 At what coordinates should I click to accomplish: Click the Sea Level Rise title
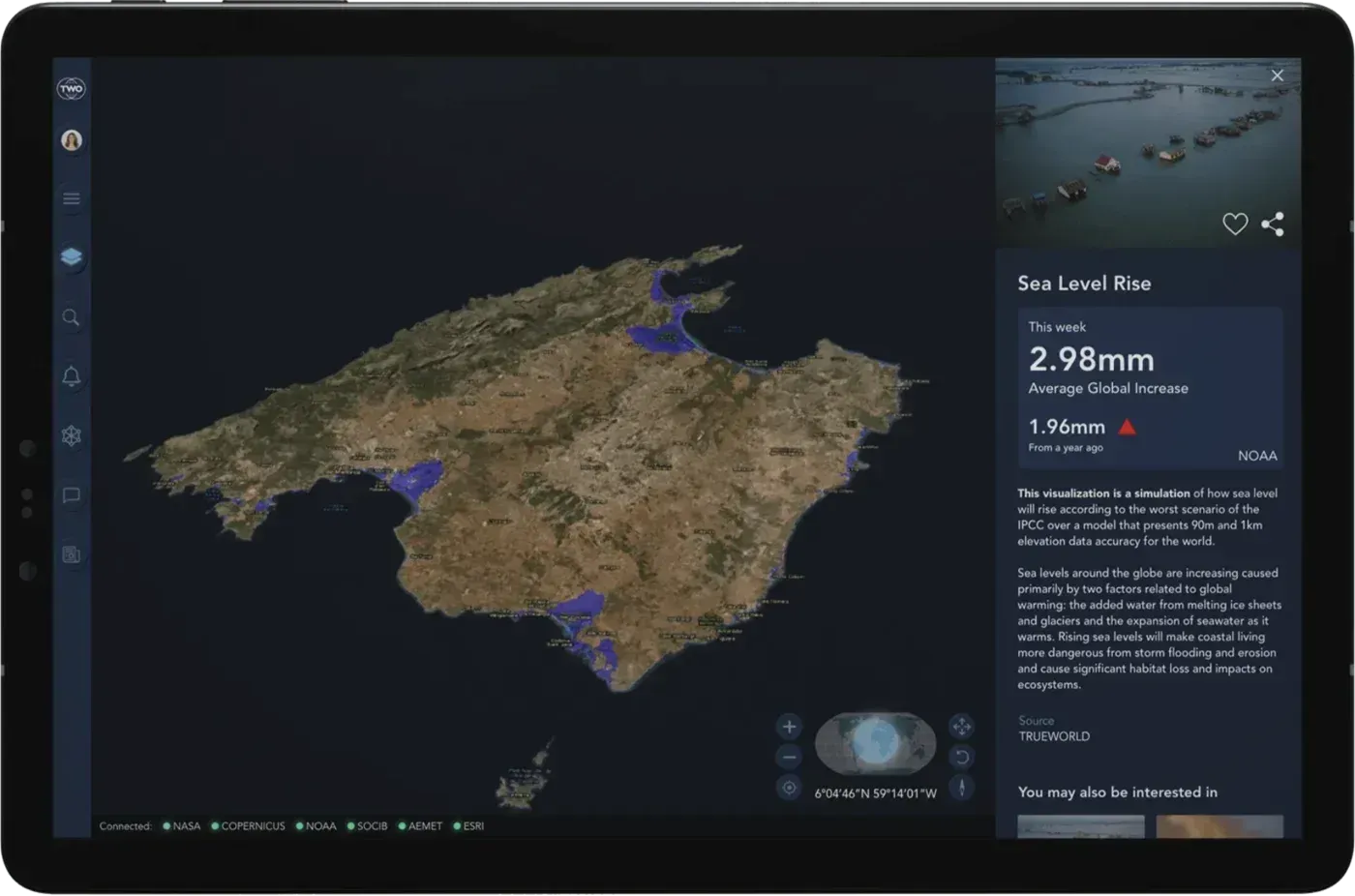pos(1084,284)
